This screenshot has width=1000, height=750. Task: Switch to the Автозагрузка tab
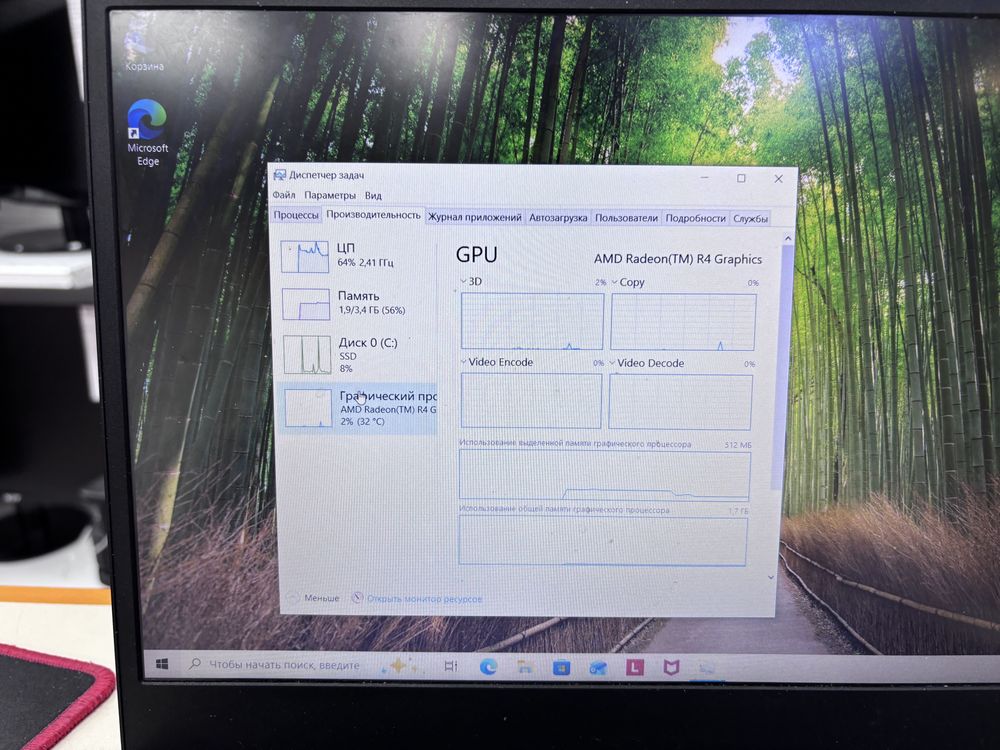coord(558,217)
